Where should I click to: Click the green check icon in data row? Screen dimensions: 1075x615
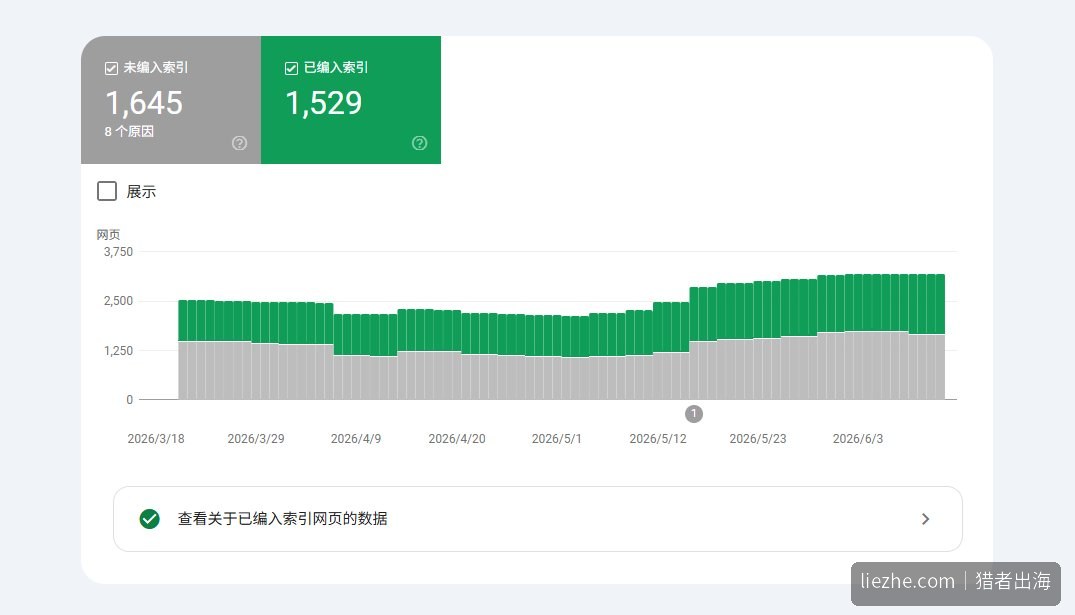149,519
